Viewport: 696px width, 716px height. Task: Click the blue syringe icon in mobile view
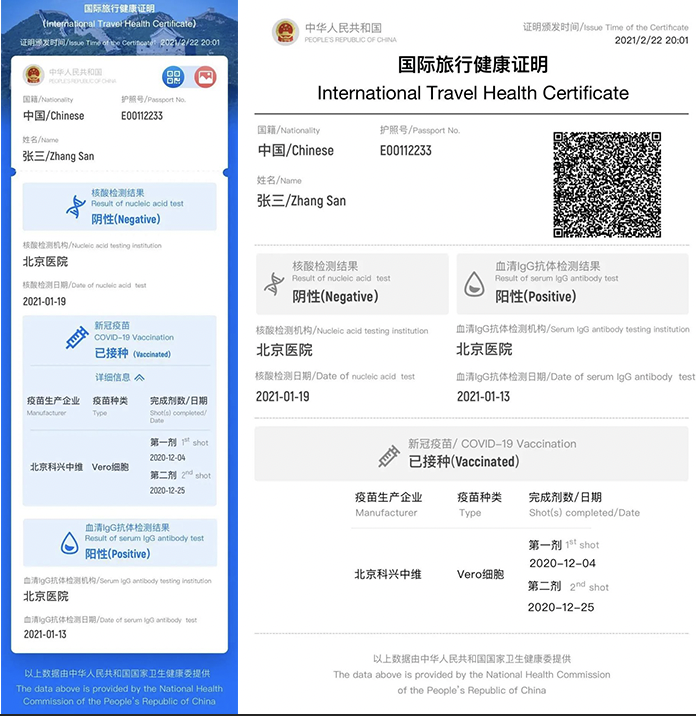(x=75, y=339)
